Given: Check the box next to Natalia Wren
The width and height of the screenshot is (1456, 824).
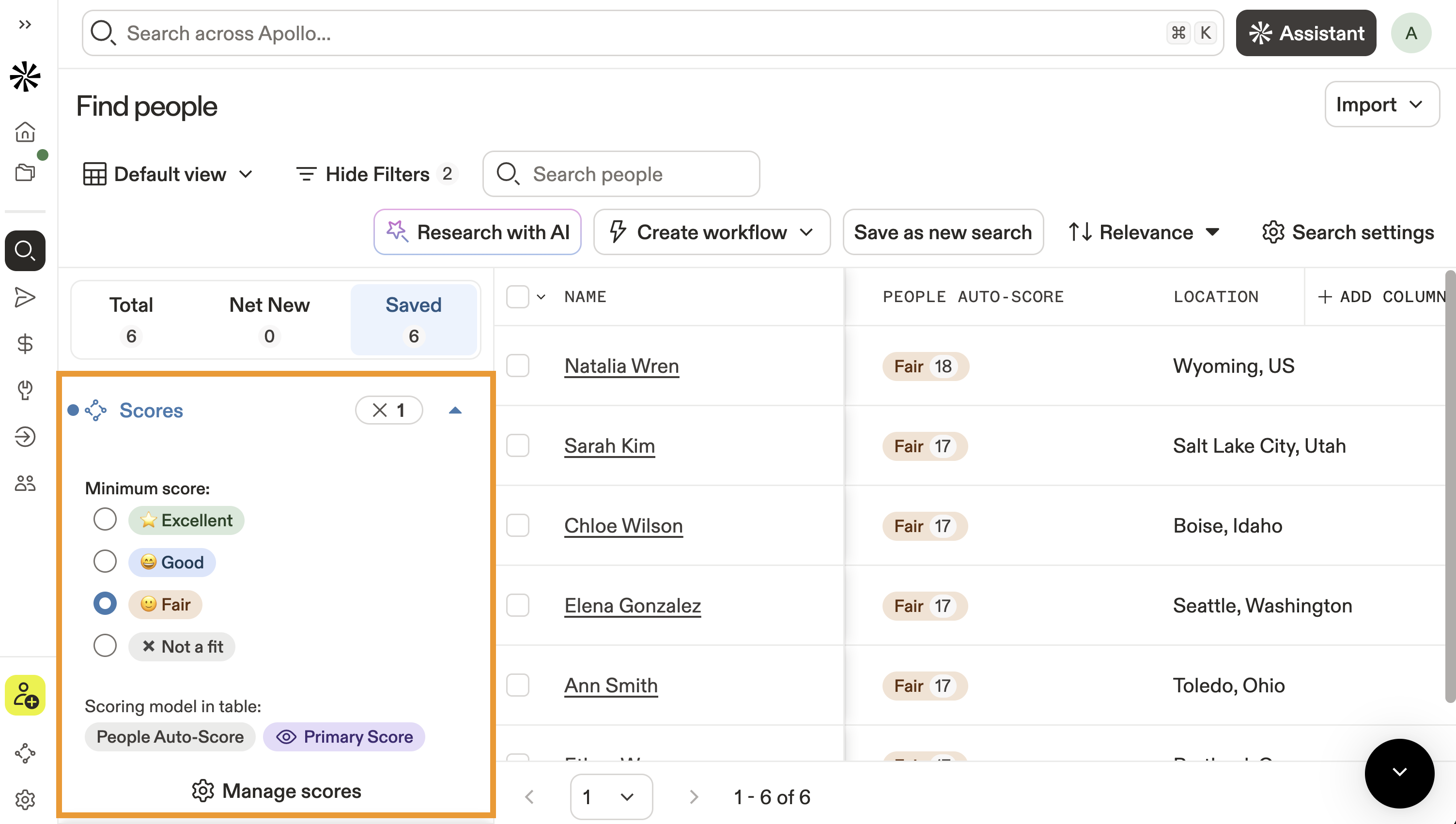Looking at the screenshot, I should point(517,366).
